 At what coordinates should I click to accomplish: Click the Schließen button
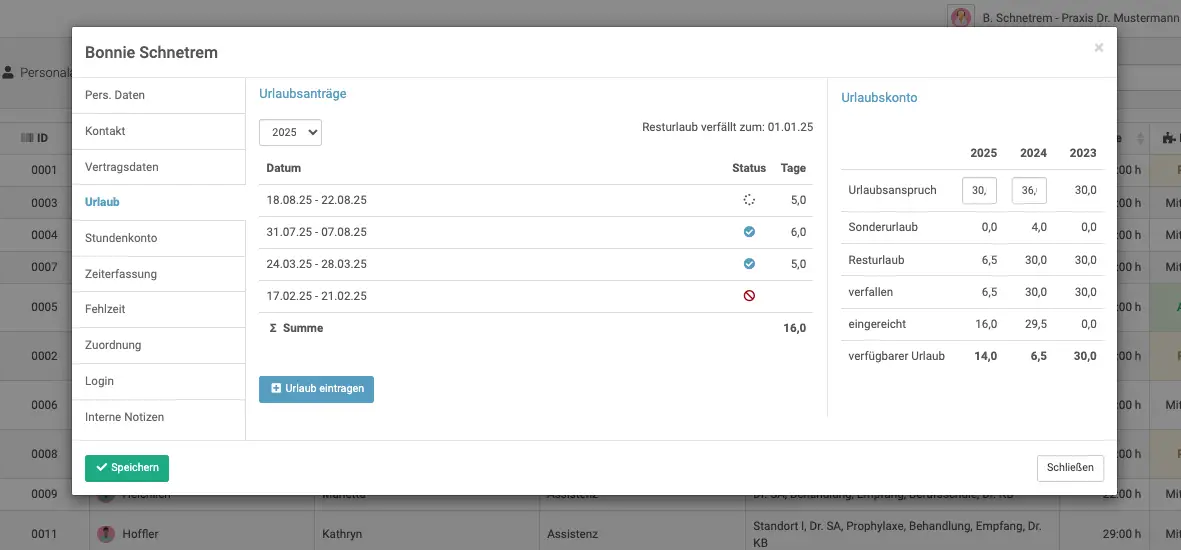click(1070, 468)
